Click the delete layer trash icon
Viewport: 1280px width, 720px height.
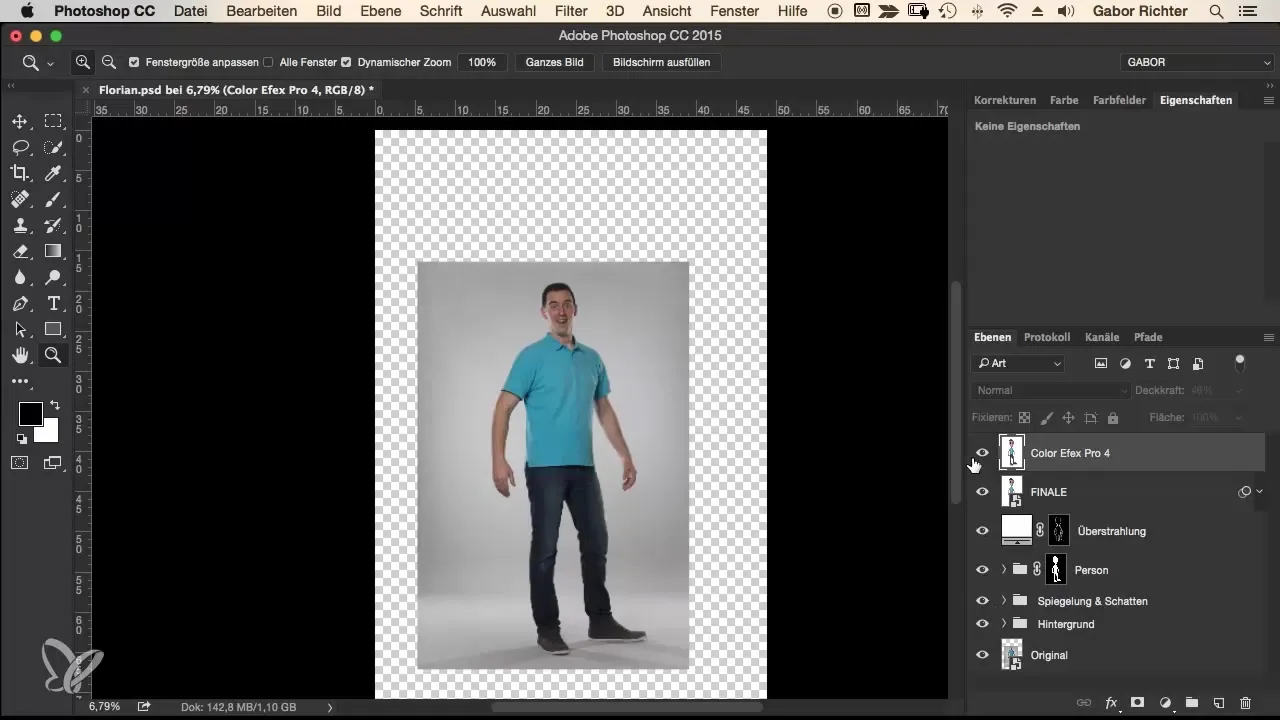pyautogui.click(x=1245, y=703)
